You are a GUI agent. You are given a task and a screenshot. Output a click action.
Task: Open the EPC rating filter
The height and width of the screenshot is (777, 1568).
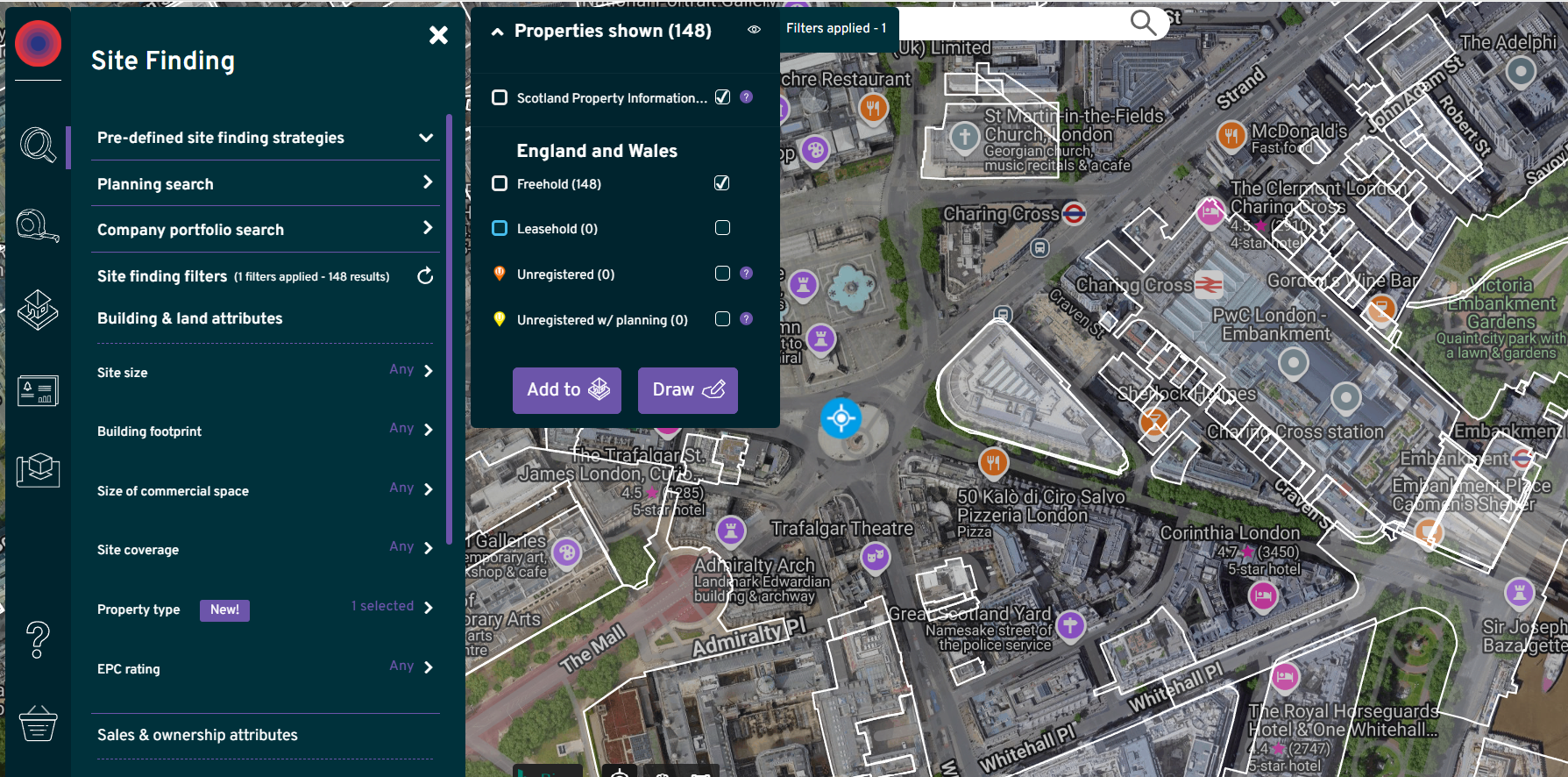pos(266,668)
